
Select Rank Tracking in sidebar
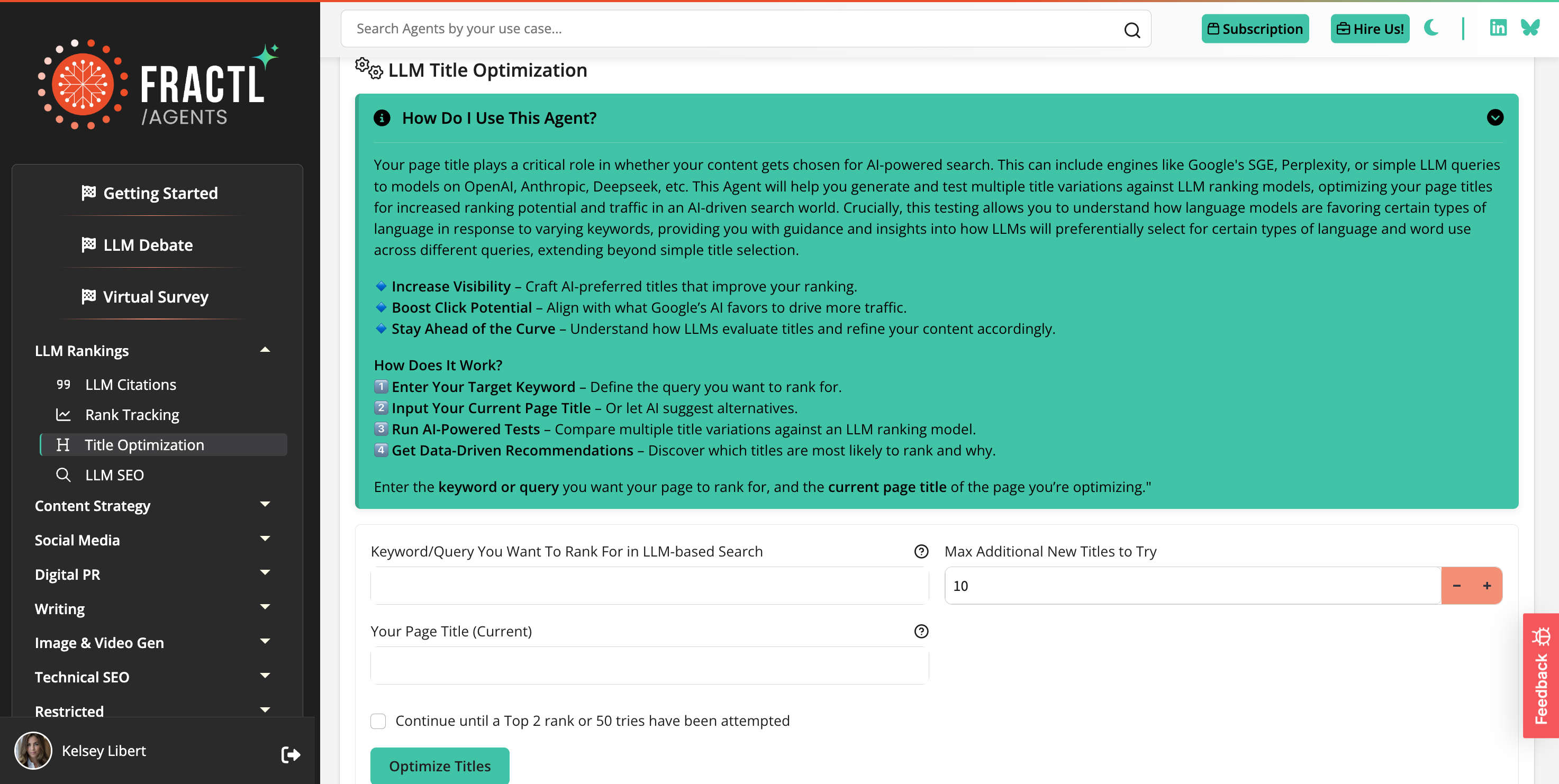pos(132,414)
